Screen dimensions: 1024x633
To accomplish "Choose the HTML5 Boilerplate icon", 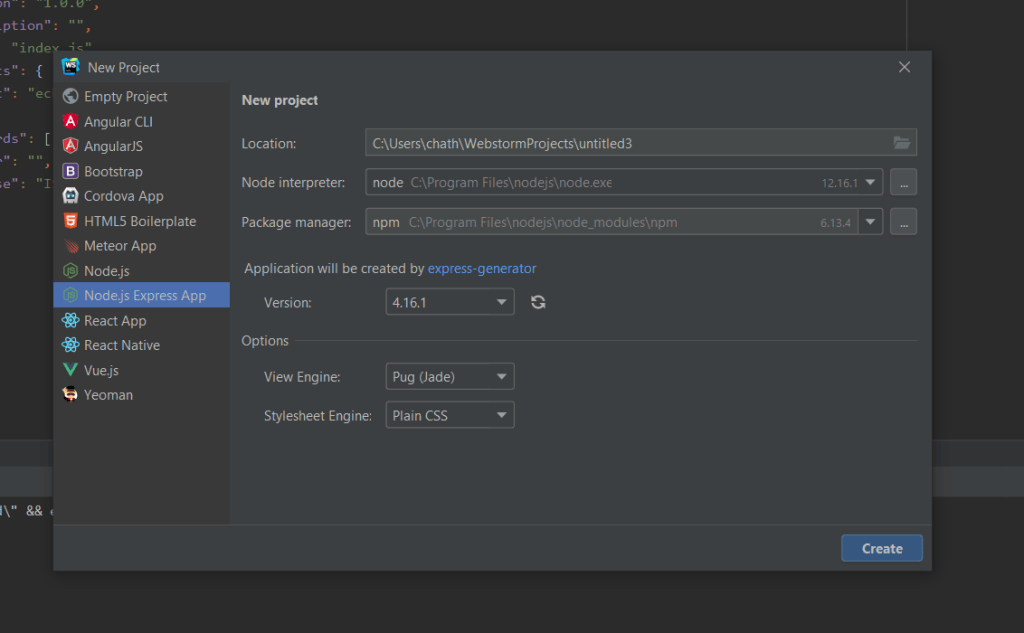I will 70,221.
